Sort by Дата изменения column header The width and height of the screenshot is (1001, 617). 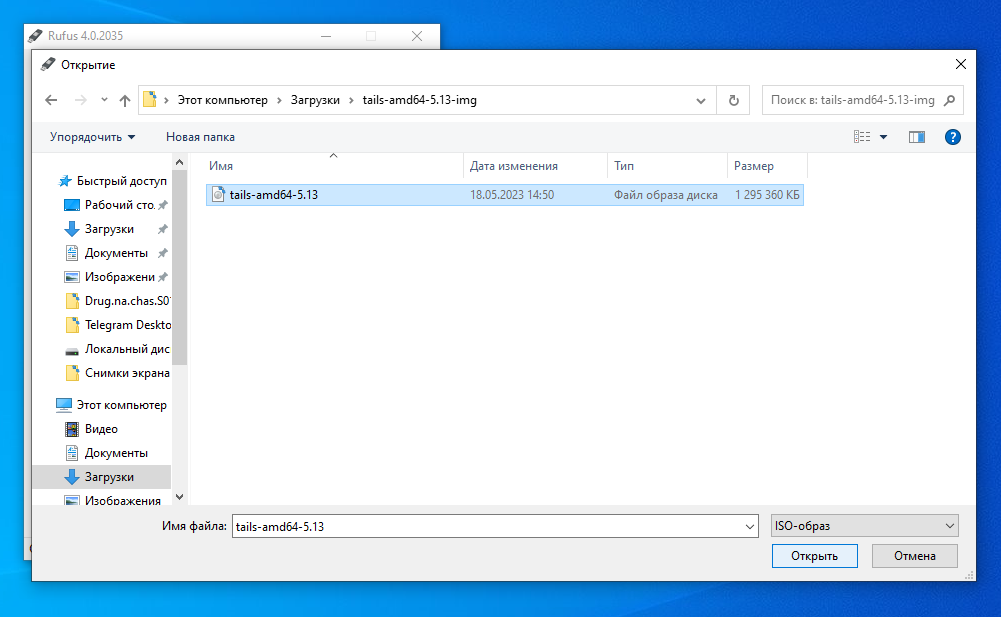point(514,166)
